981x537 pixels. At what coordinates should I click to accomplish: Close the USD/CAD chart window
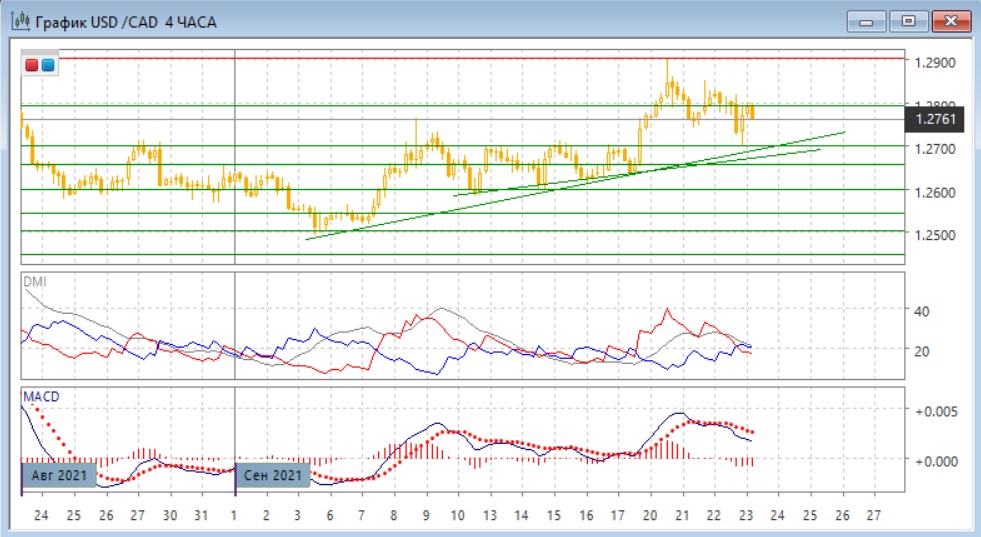click(950, 21)
